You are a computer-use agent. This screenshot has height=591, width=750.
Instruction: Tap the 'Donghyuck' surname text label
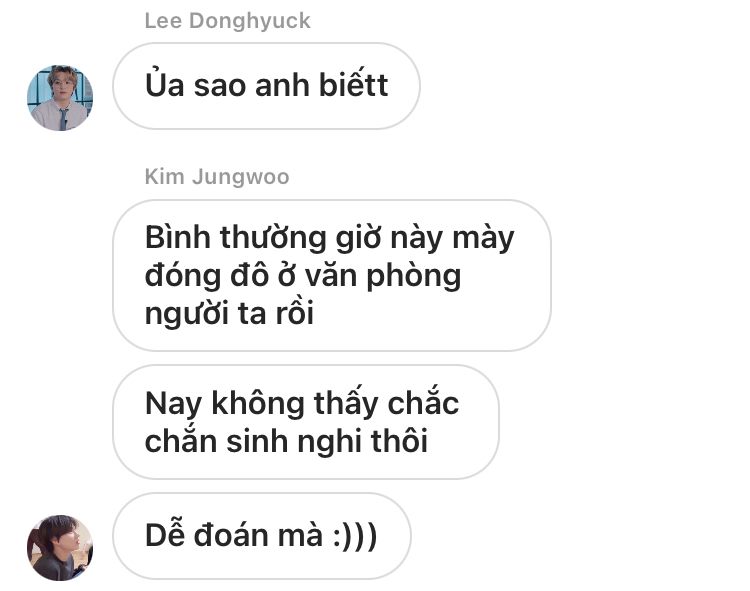point(250,21)
